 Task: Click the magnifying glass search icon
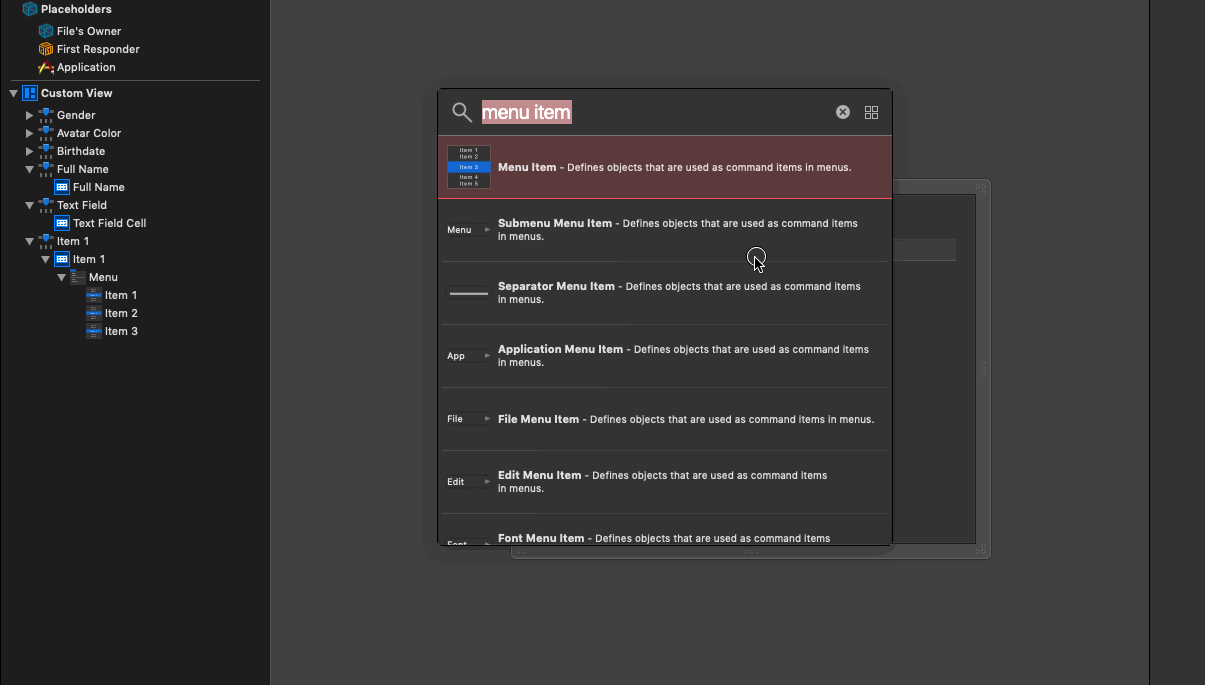click(x=461, y=112)
